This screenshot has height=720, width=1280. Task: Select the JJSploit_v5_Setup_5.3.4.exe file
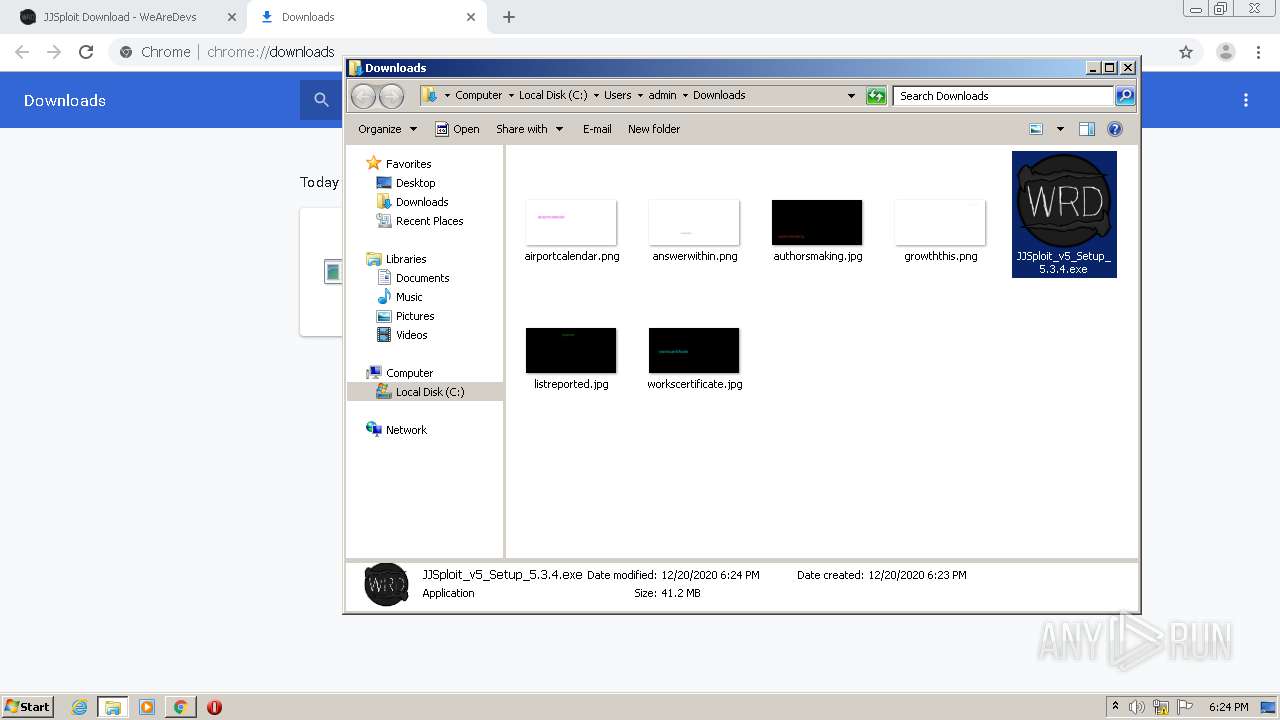[x=1064, y=214]
